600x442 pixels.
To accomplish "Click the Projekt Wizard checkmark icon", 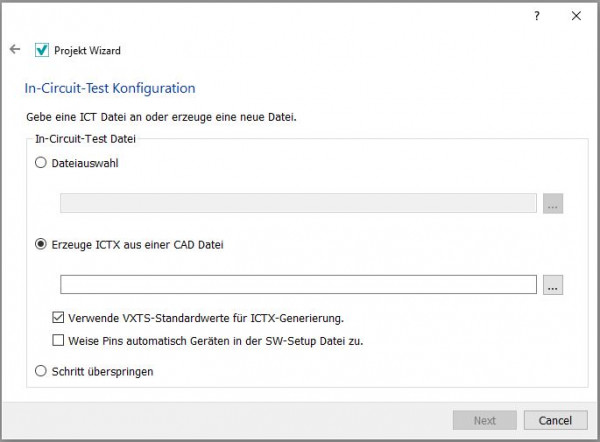I will click(41, 50).
